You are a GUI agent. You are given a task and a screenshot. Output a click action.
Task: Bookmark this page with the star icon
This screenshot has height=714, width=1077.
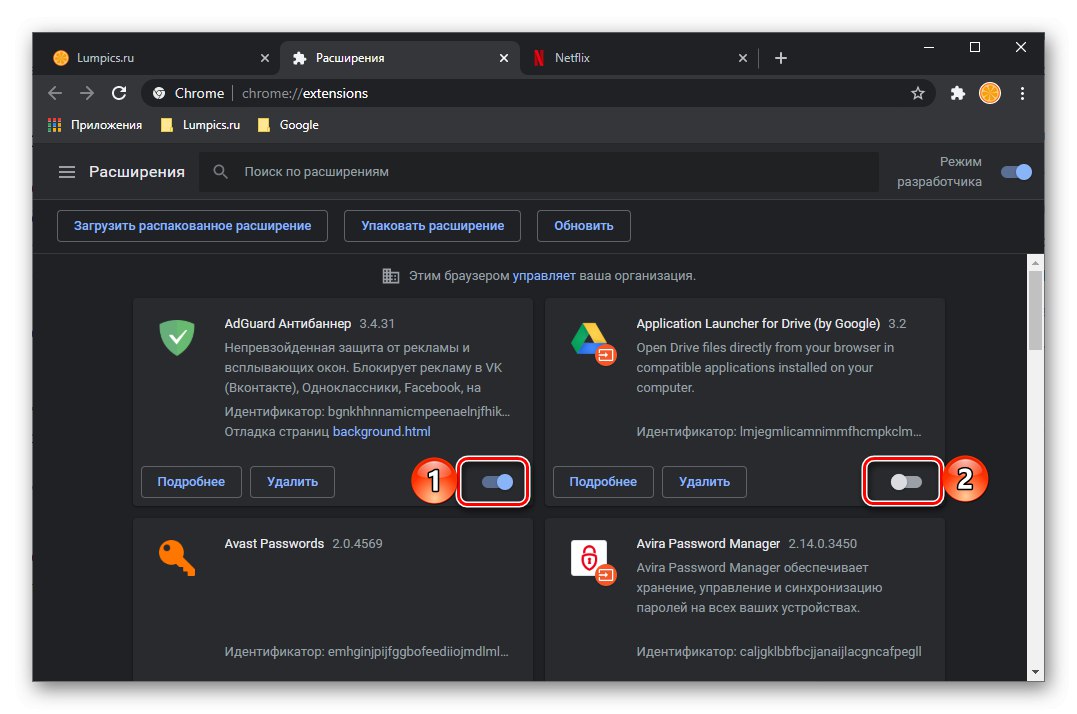click(x=918, y=93)
